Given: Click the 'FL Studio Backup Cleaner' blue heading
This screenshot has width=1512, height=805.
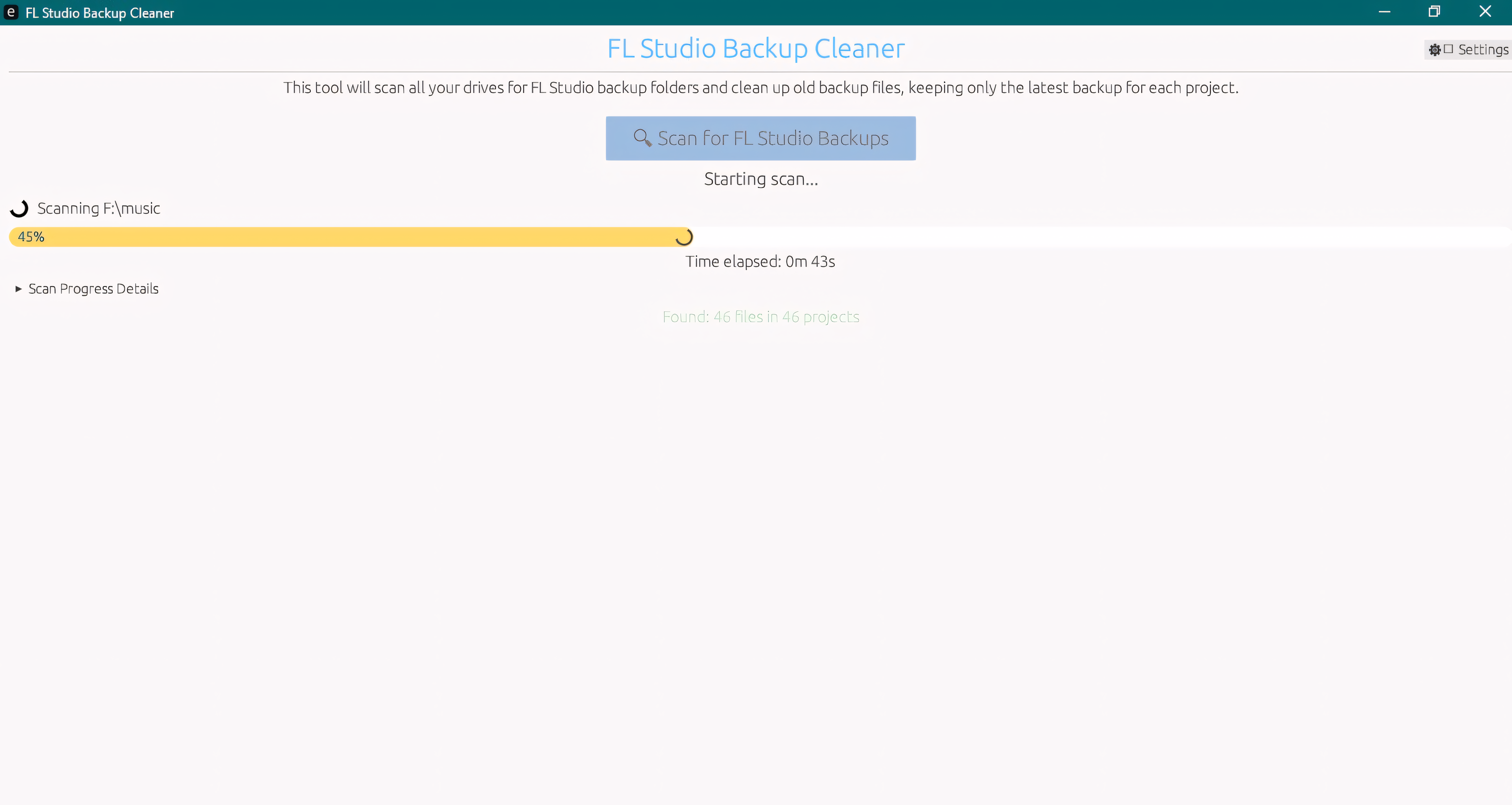Looking at the screenshot, I should click(756, 49).
